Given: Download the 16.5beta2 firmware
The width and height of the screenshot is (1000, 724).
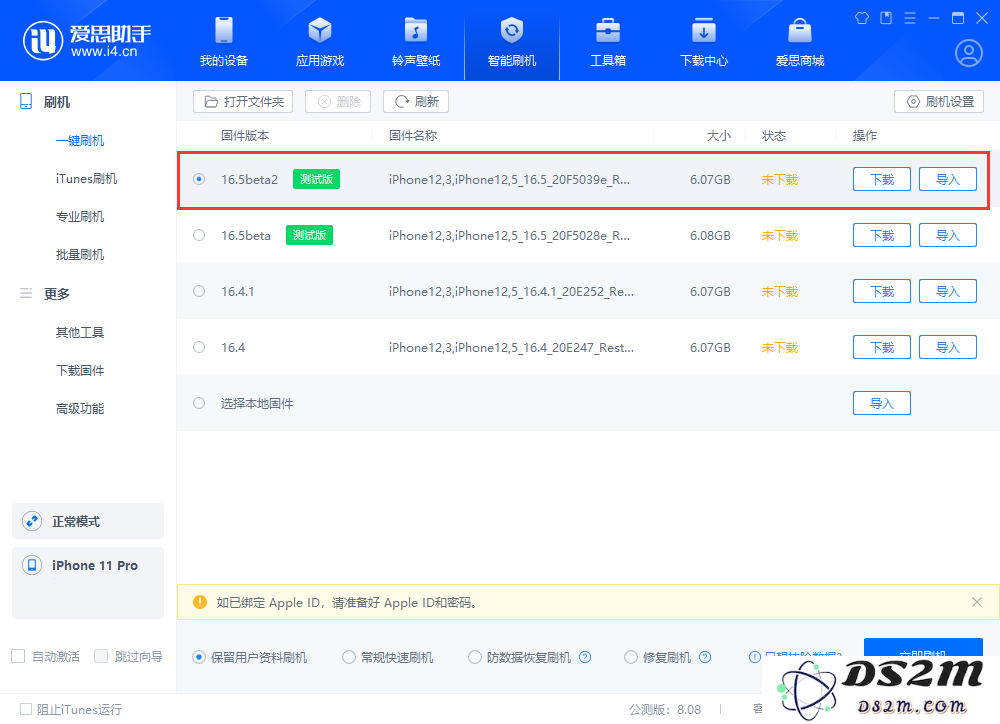Looking at the screenshot, I should pyautogui.click(x=882, y=179).
